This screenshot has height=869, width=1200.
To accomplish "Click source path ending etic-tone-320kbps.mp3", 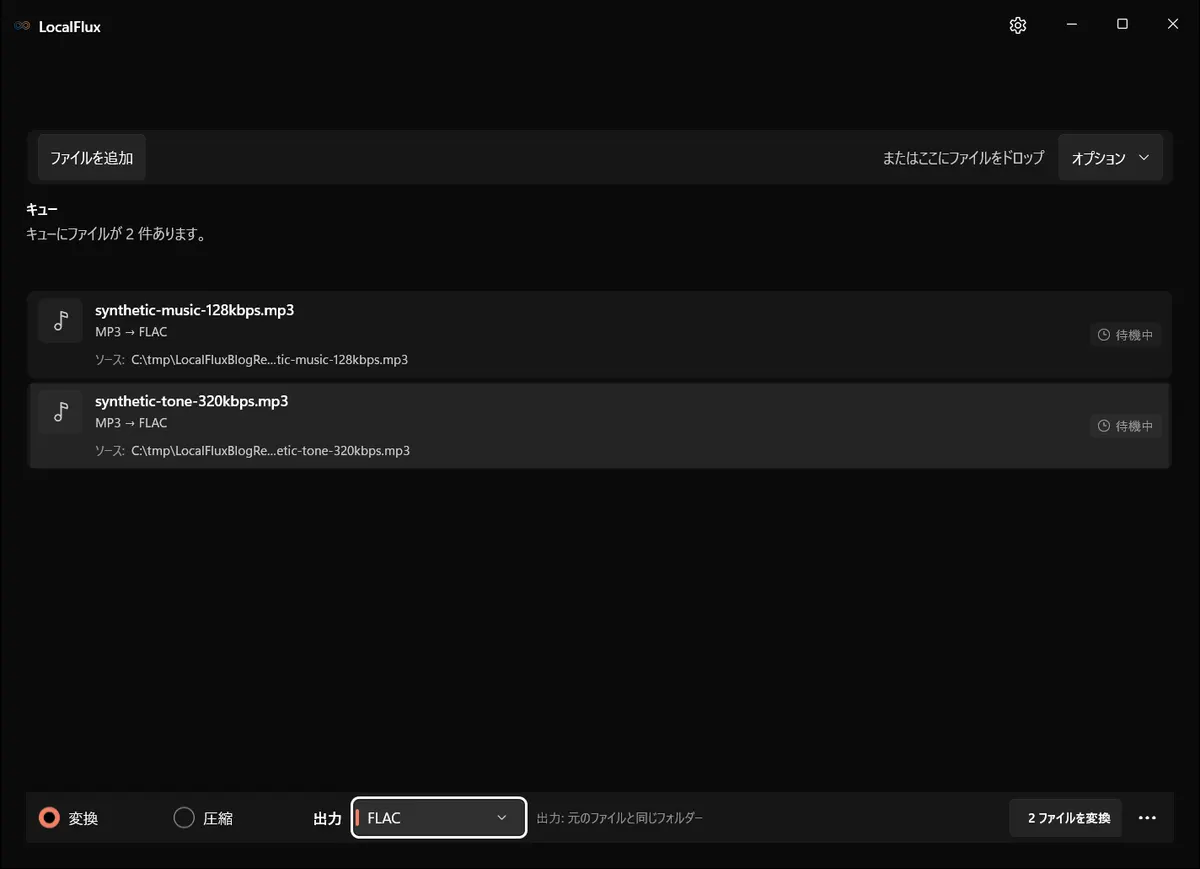I will tap(270, 451).
